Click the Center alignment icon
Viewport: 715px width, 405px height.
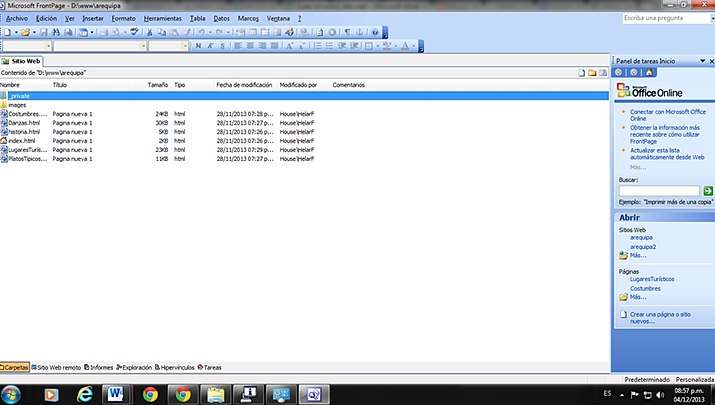click(x=250, y=46)
